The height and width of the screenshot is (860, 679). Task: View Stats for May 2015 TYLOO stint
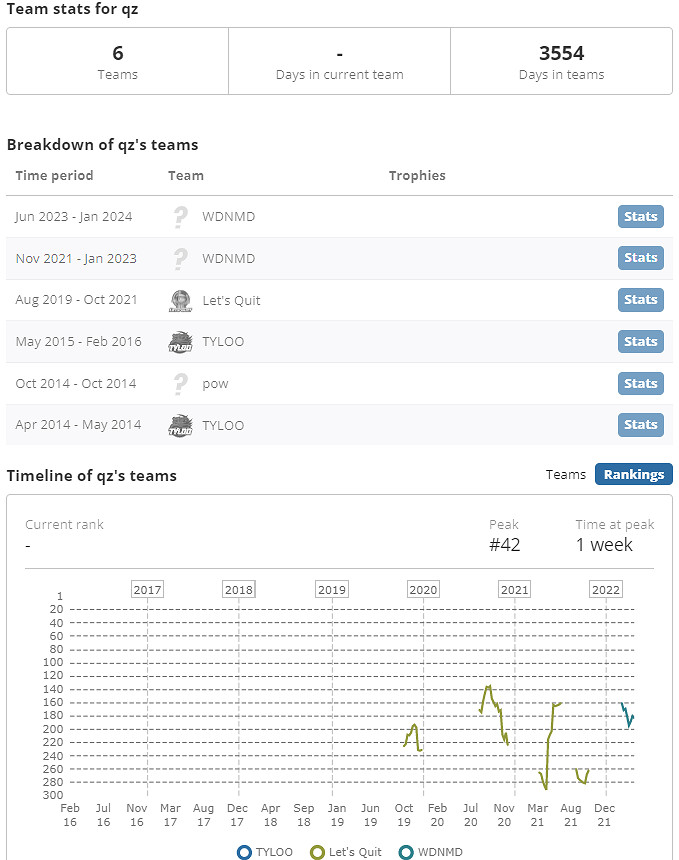(x=640, y=342)
